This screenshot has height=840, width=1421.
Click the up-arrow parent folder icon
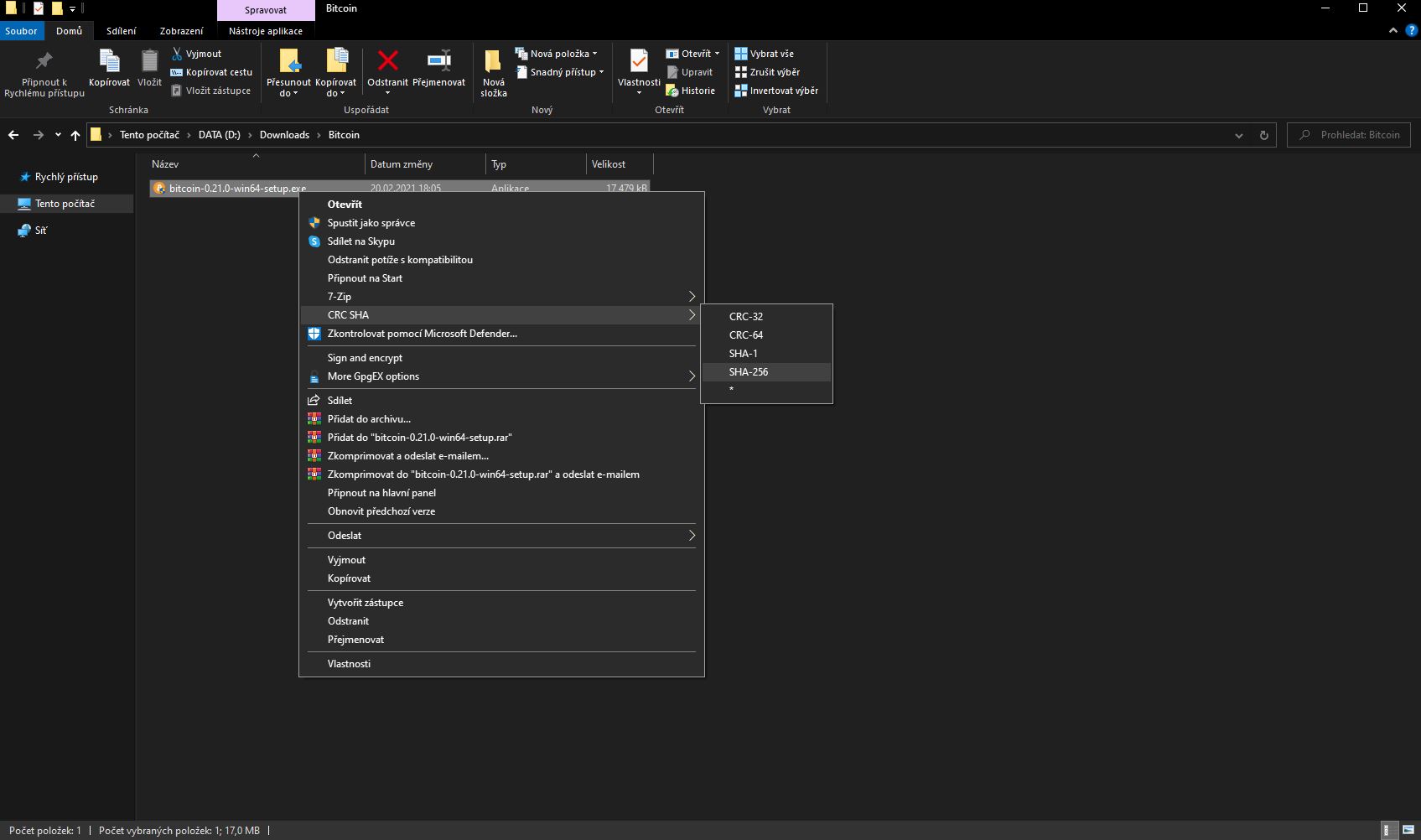tap(75, 135)
